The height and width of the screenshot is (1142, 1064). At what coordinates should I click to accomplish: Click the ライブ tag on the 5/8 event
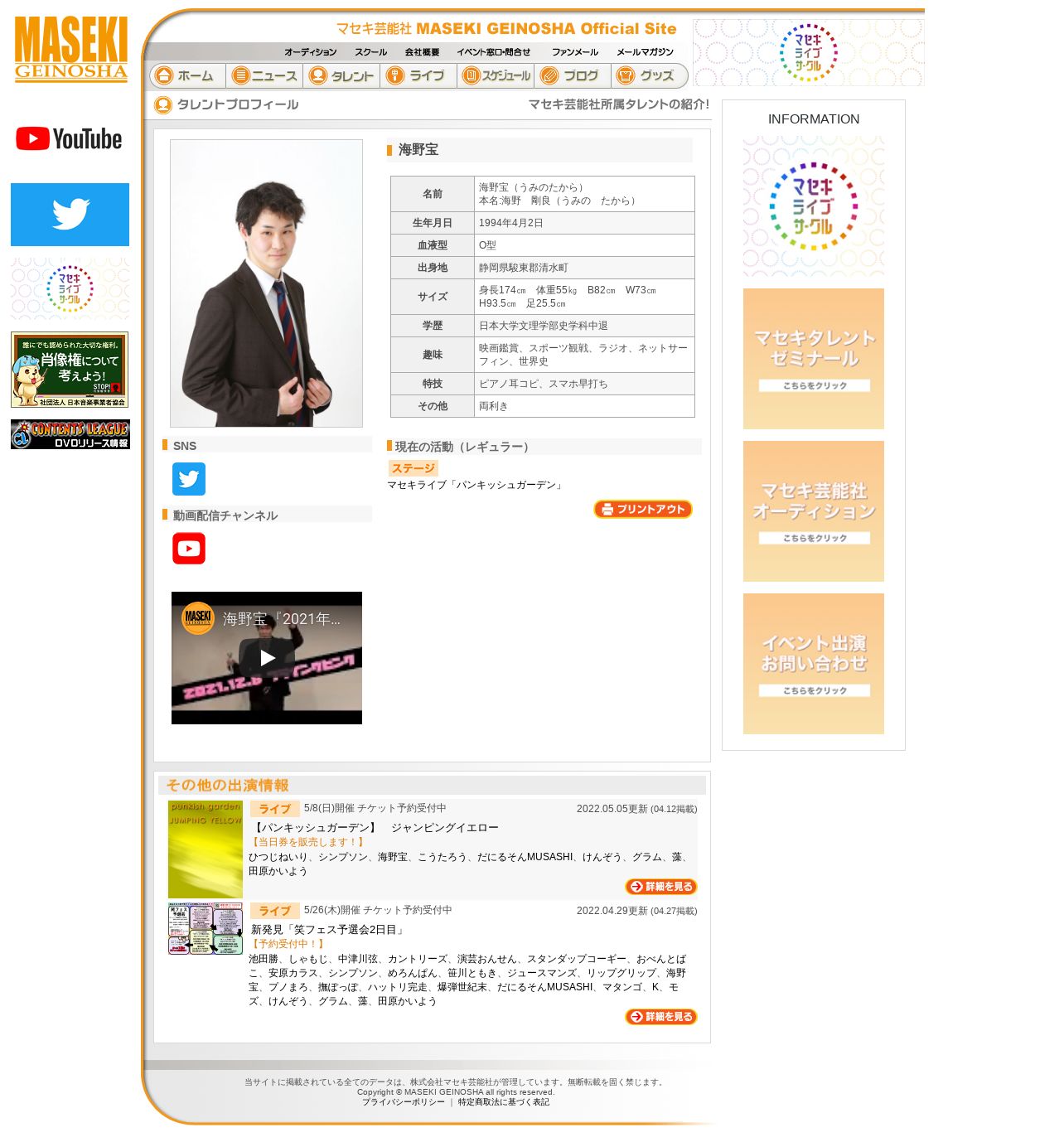tap(274, 809)
